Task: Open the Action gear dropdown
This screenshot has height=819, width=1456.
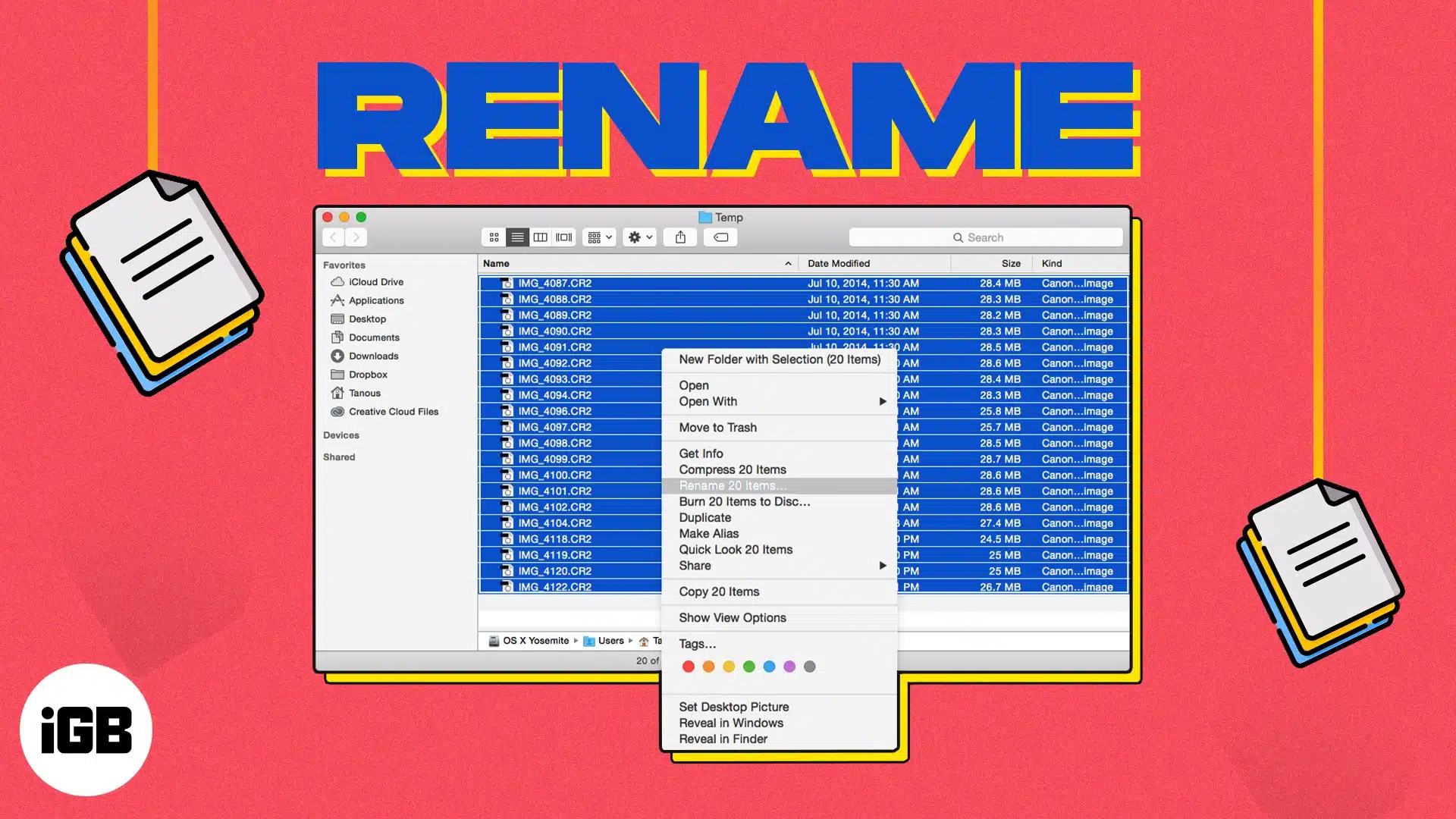Action: [x=639, y=237]
